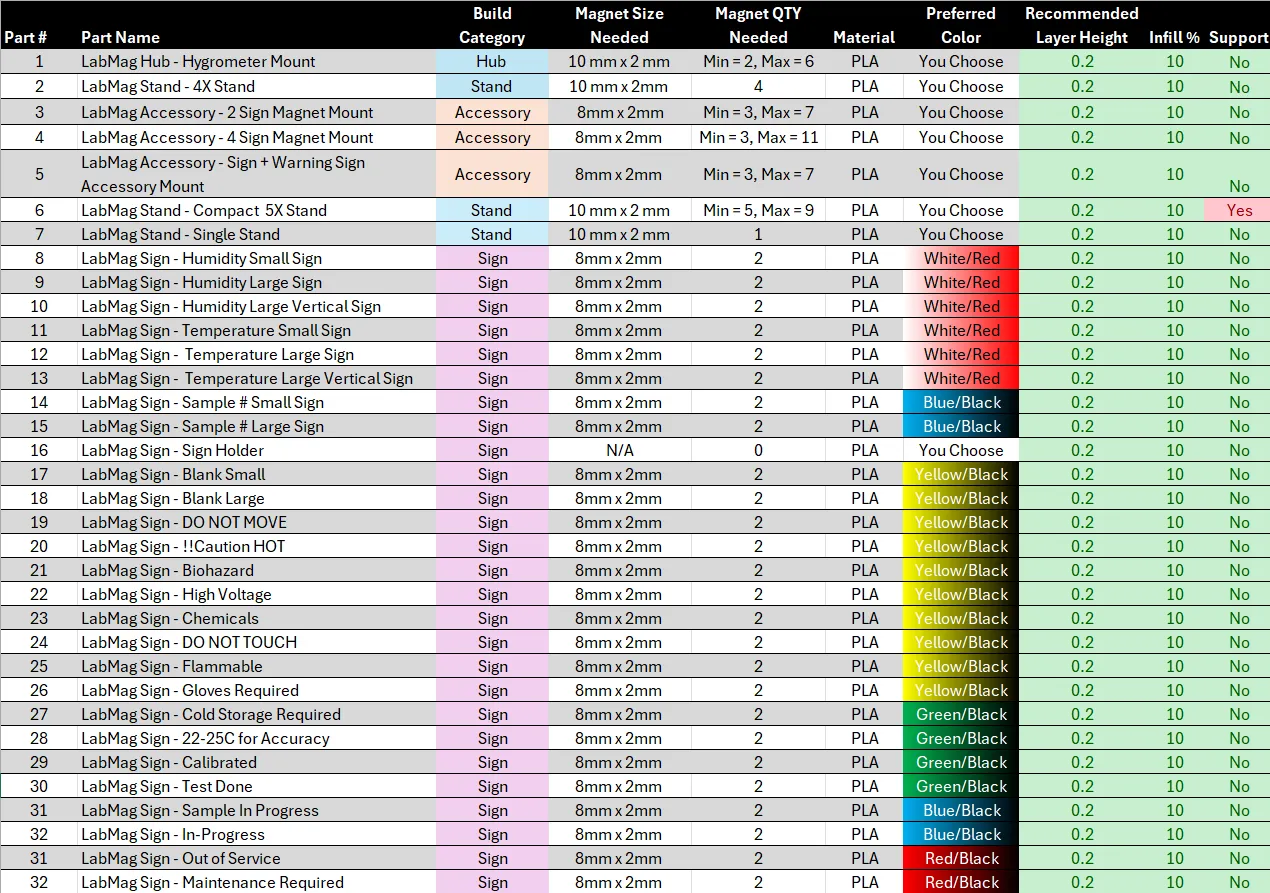Click Blue/Black color for Sample # Small Sign
This screenshot has height=893, width=1270.
tap(961, 402)
